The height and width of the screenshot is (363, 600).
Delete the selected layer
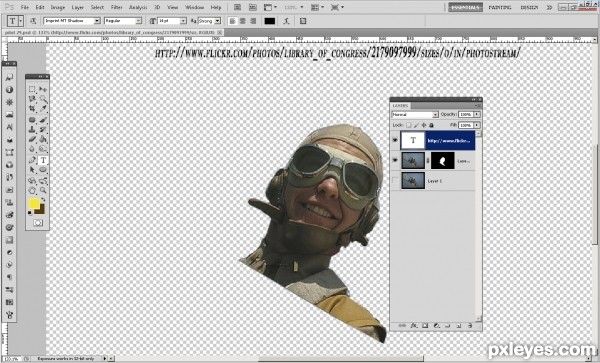470,326
